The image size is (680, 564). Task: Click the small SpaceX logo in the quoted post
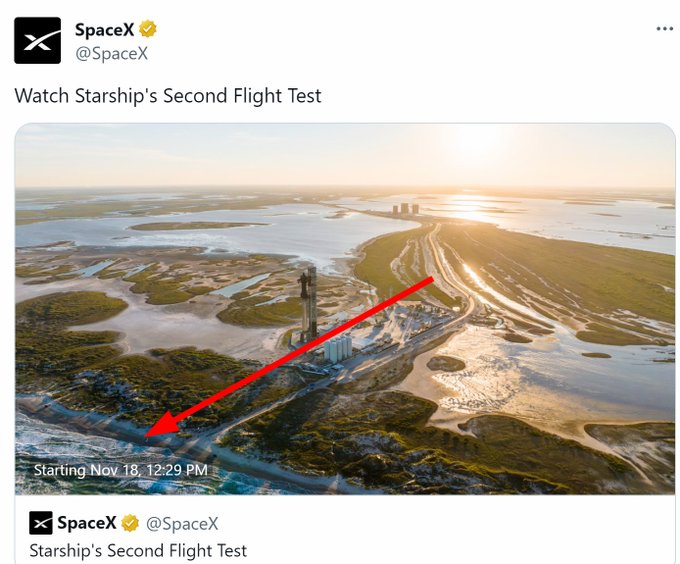pos(40,523)
